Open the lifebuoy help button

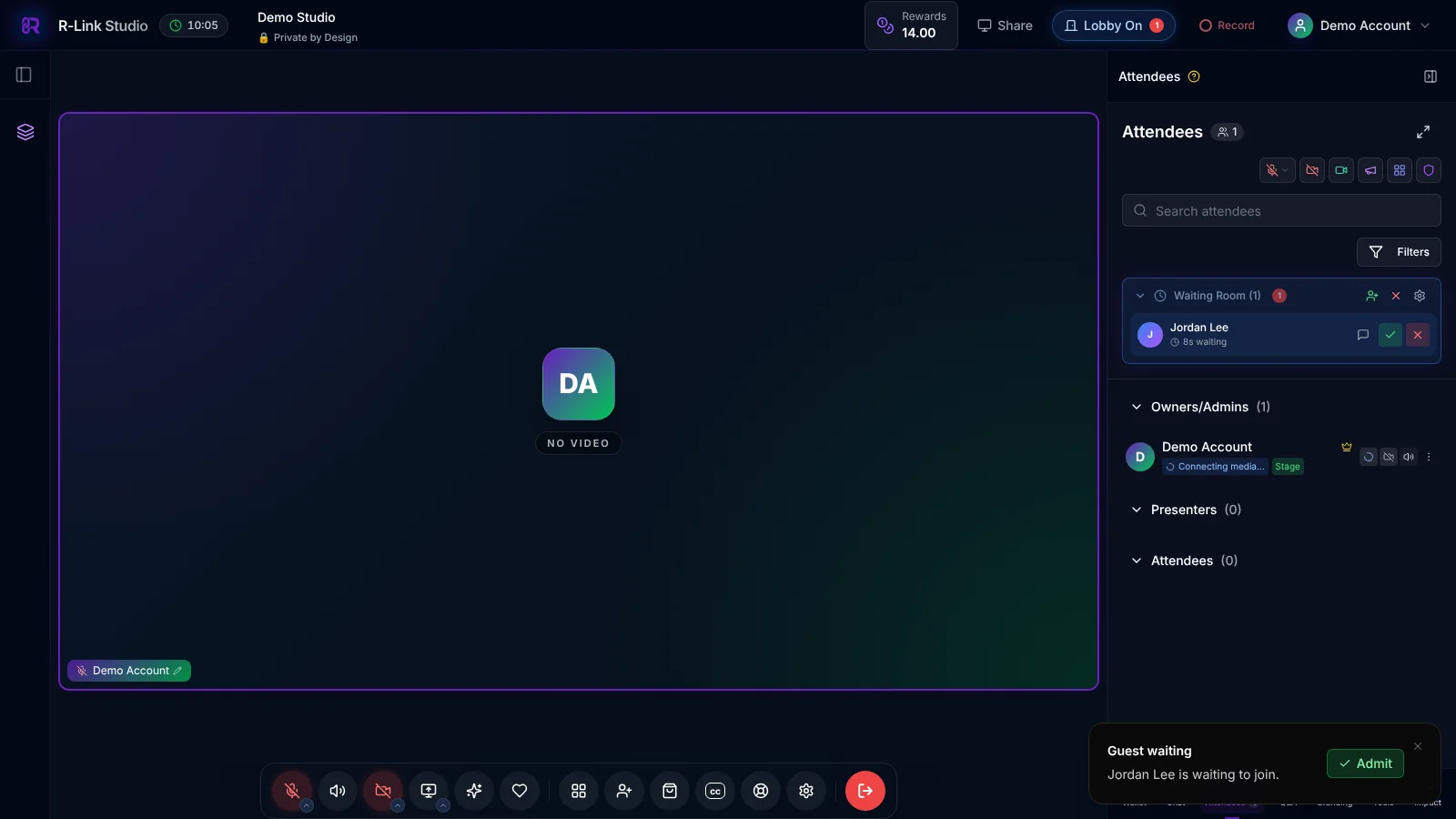pyautogui.click(x=761, y=791)
